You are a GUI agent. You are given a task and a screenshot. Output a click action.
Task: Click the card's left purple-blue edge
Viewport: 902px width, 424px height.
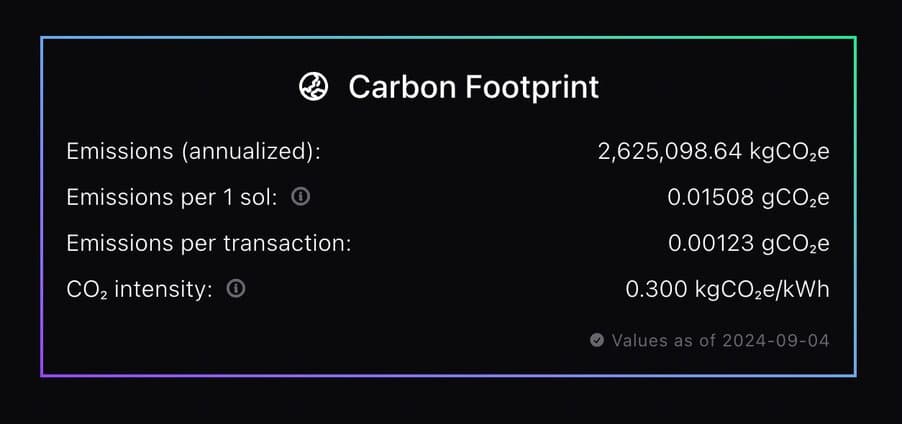point(42,207)
